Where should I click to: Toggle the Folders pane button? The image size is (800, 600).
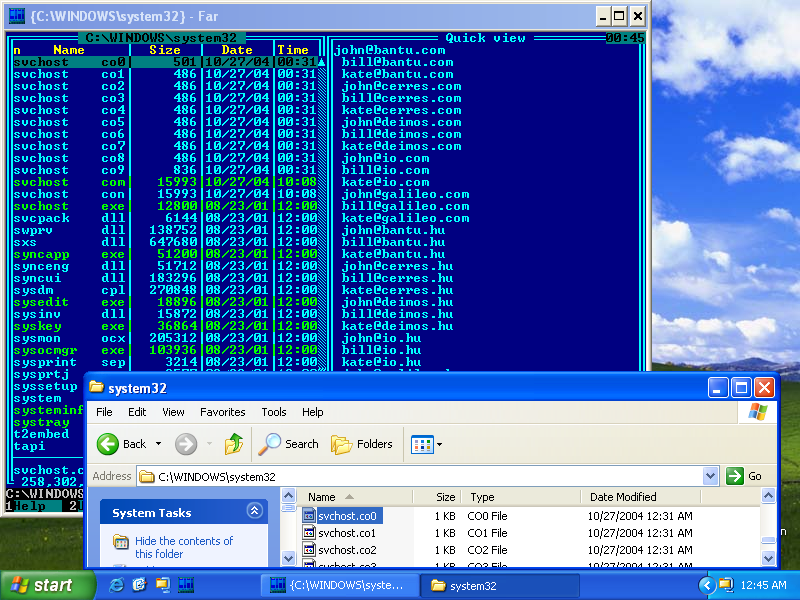click(x=362, y=444)
